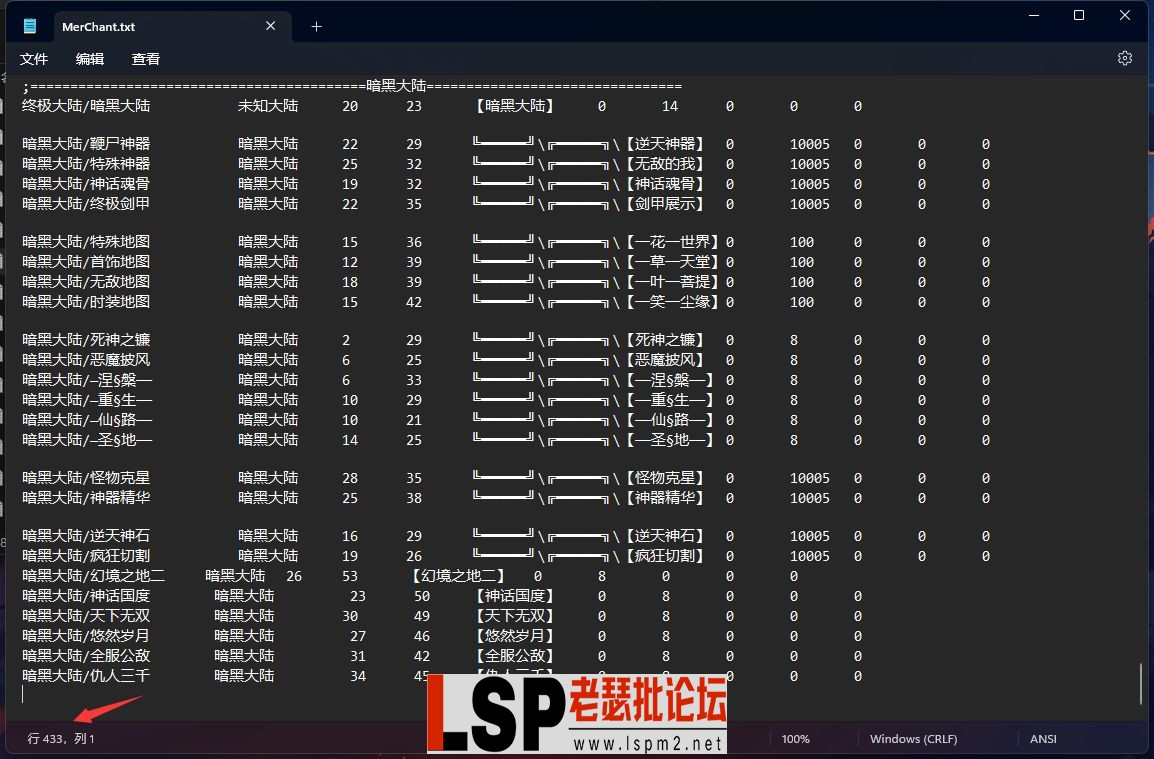Click text 终极大陆/暗黑大陆
This screenshot has width=1154, height=759.
[86, 106]
